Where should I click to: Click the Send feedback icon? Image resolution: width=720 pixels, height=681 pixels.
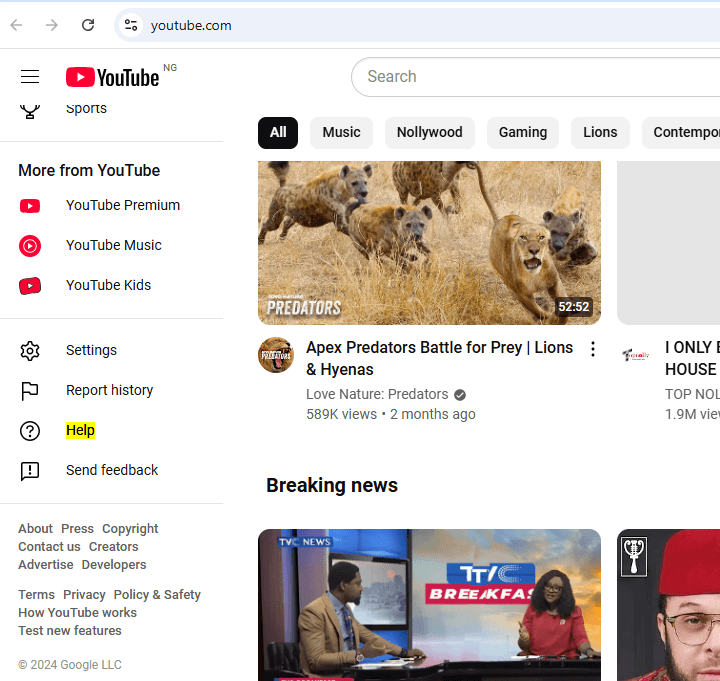(30, 471)
